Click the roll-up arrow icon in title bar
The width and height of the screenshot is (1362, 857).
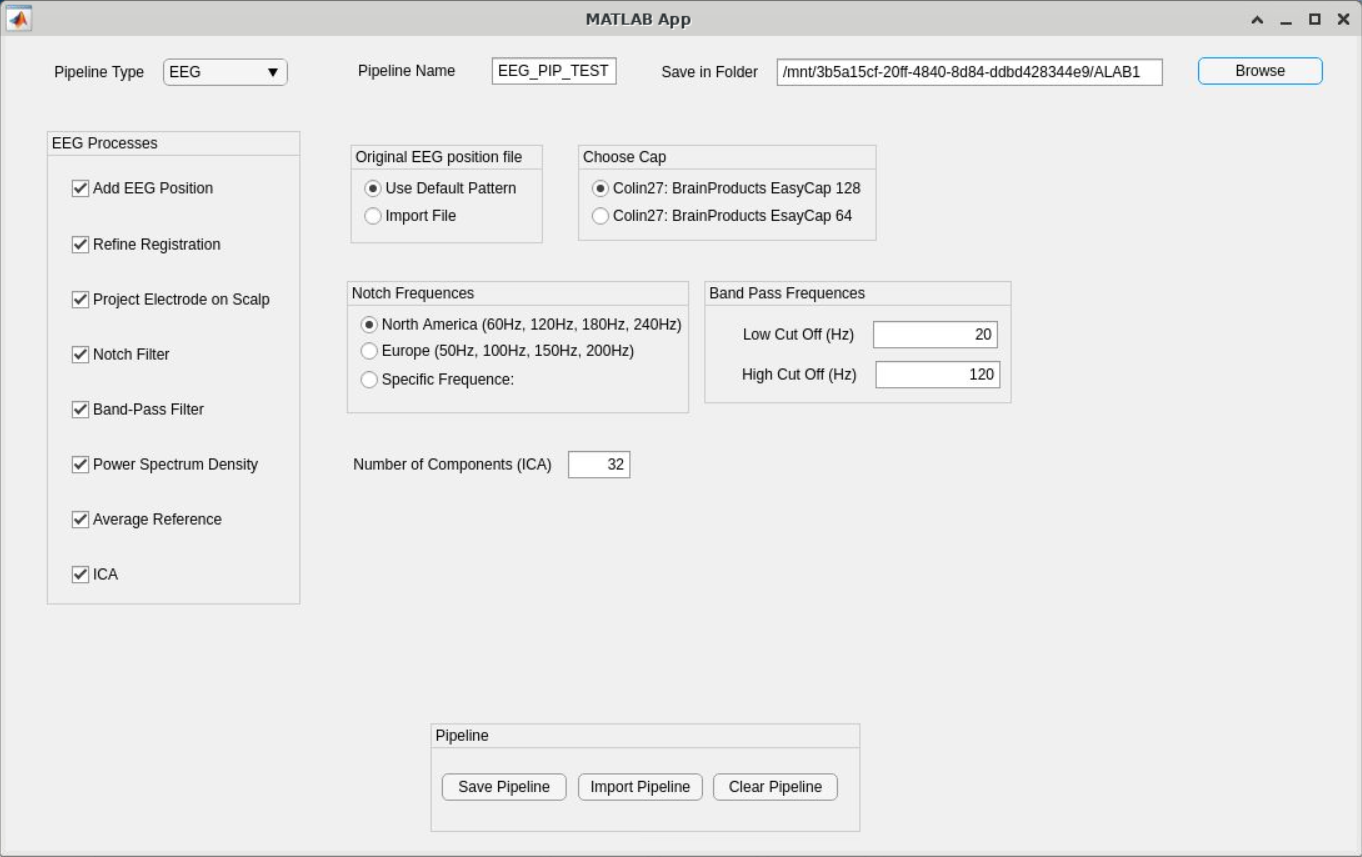pyautogui.click(x=1257, y=19)
